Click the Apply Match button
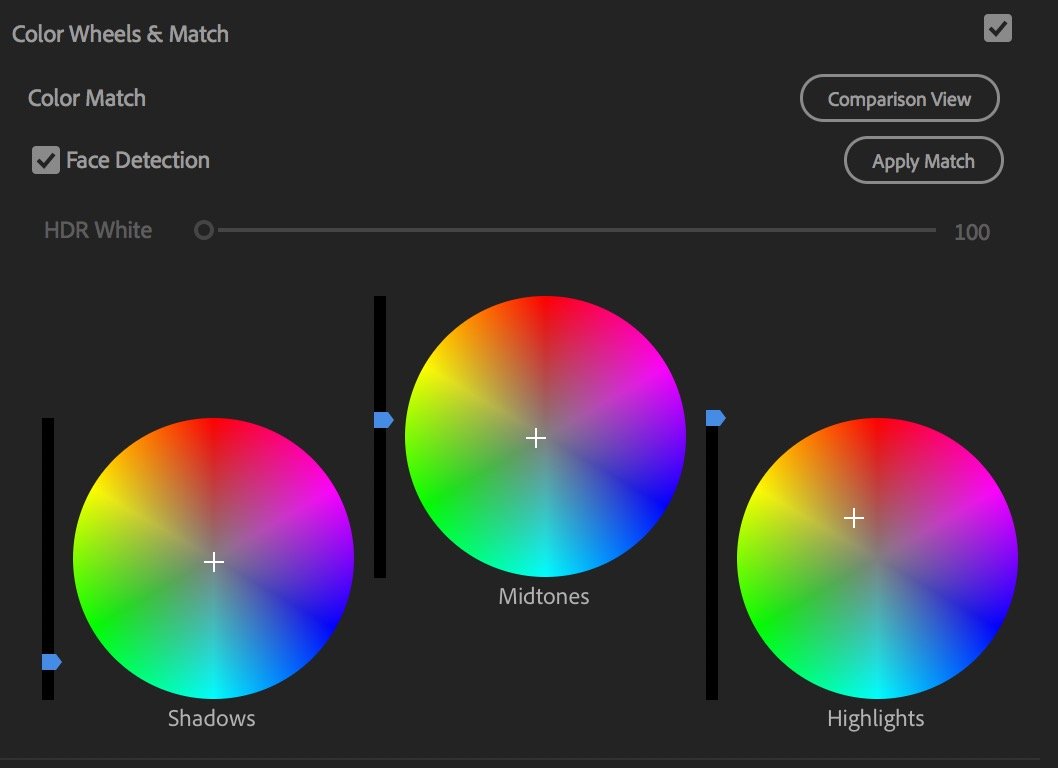 pos(923,160)
